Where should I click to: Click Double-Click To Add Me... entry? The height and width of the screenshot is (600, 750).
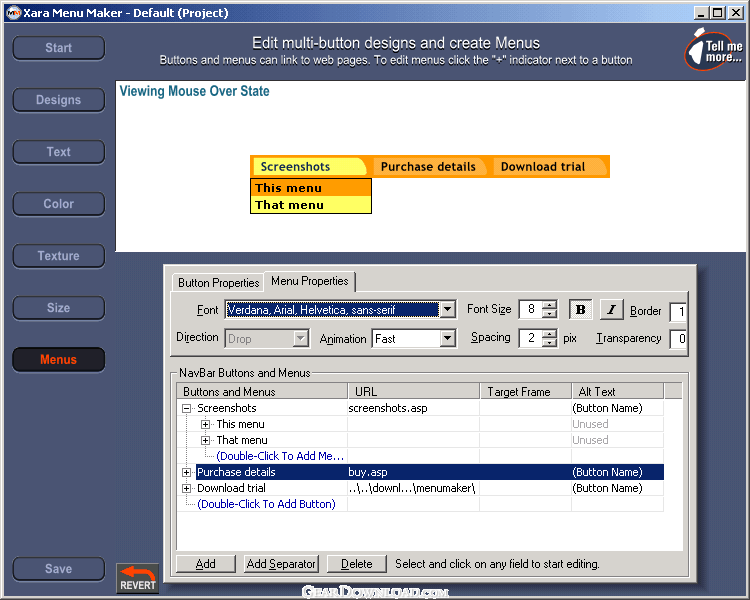280,456
